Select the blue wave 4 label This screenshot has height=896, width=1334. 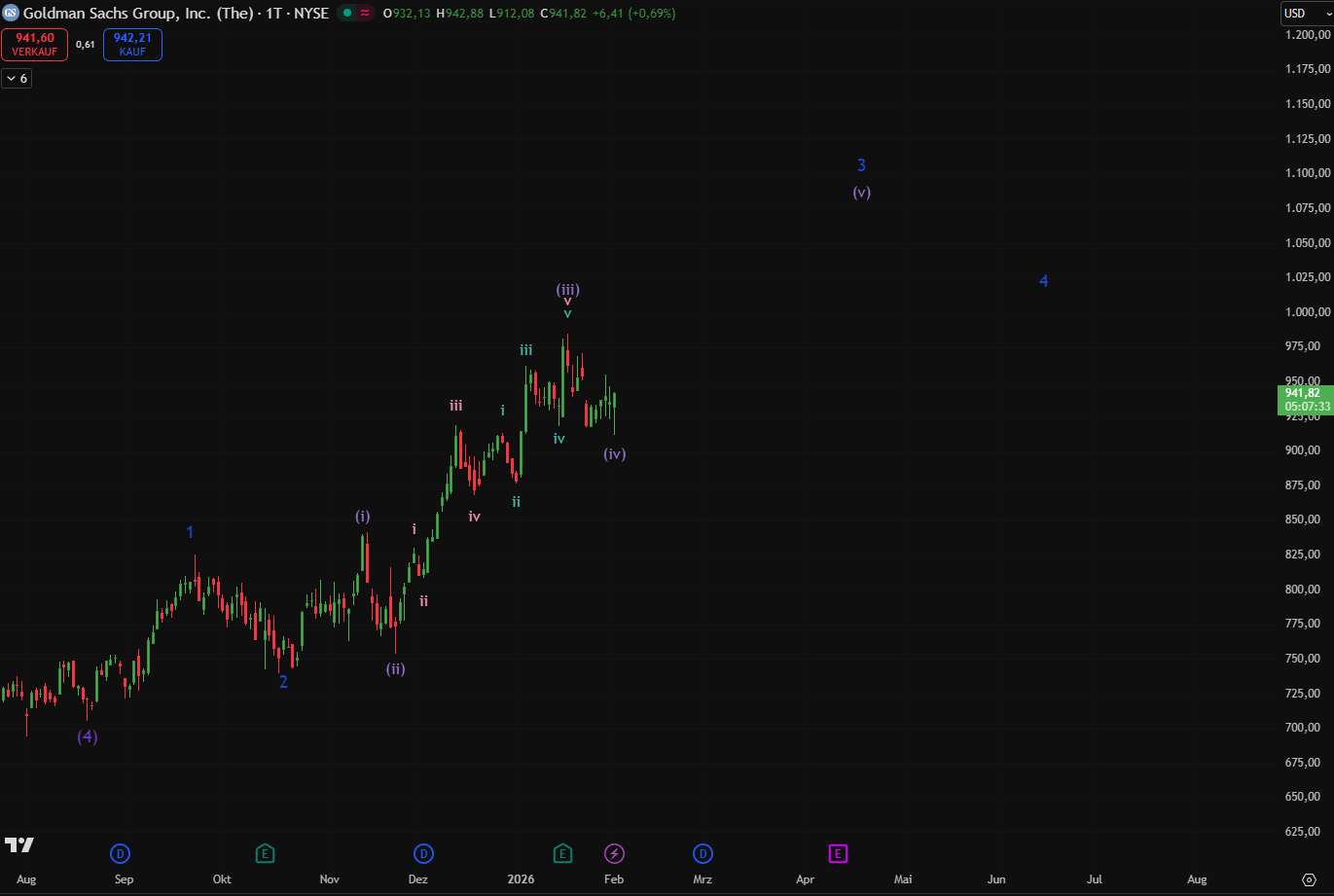(1043, 281)
